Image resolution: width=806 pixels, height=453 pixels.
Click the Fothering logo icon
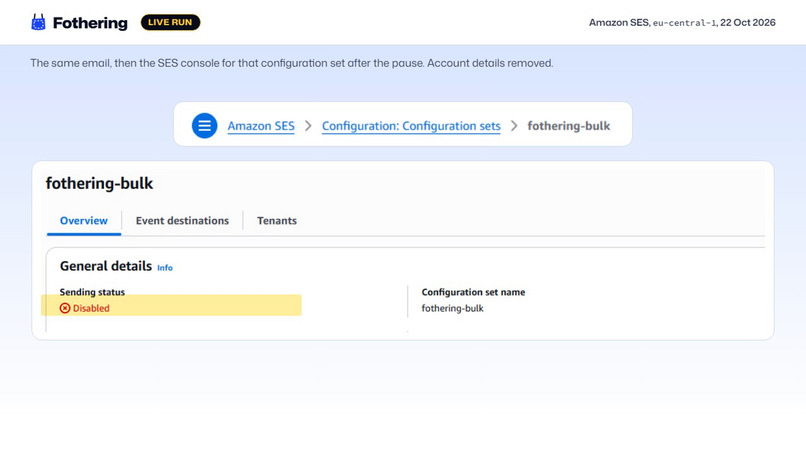(x=38, y=22)
